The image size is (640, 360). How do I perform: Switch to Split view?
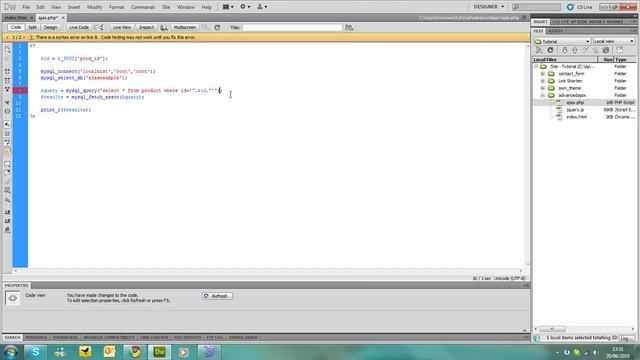pos(32,27)
